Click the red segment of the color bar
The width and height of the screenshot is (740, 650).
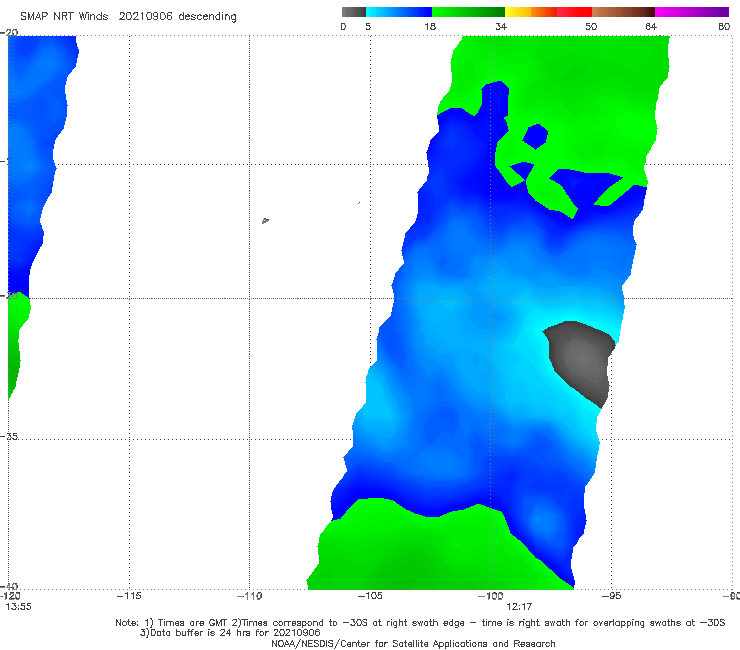[x=574, y=12]
